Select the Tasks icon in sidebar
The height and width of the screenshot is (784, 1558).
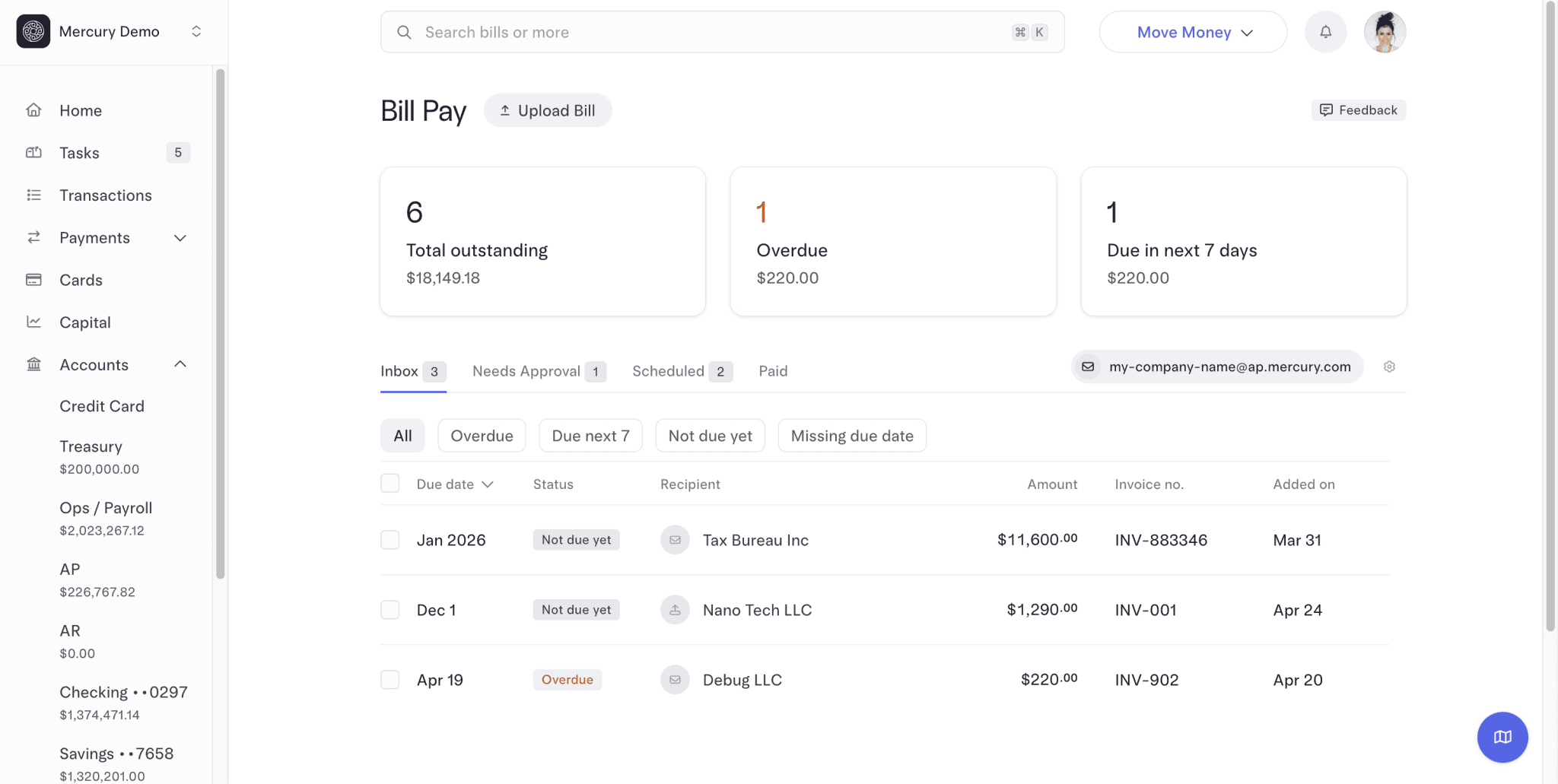click(34, 152)
